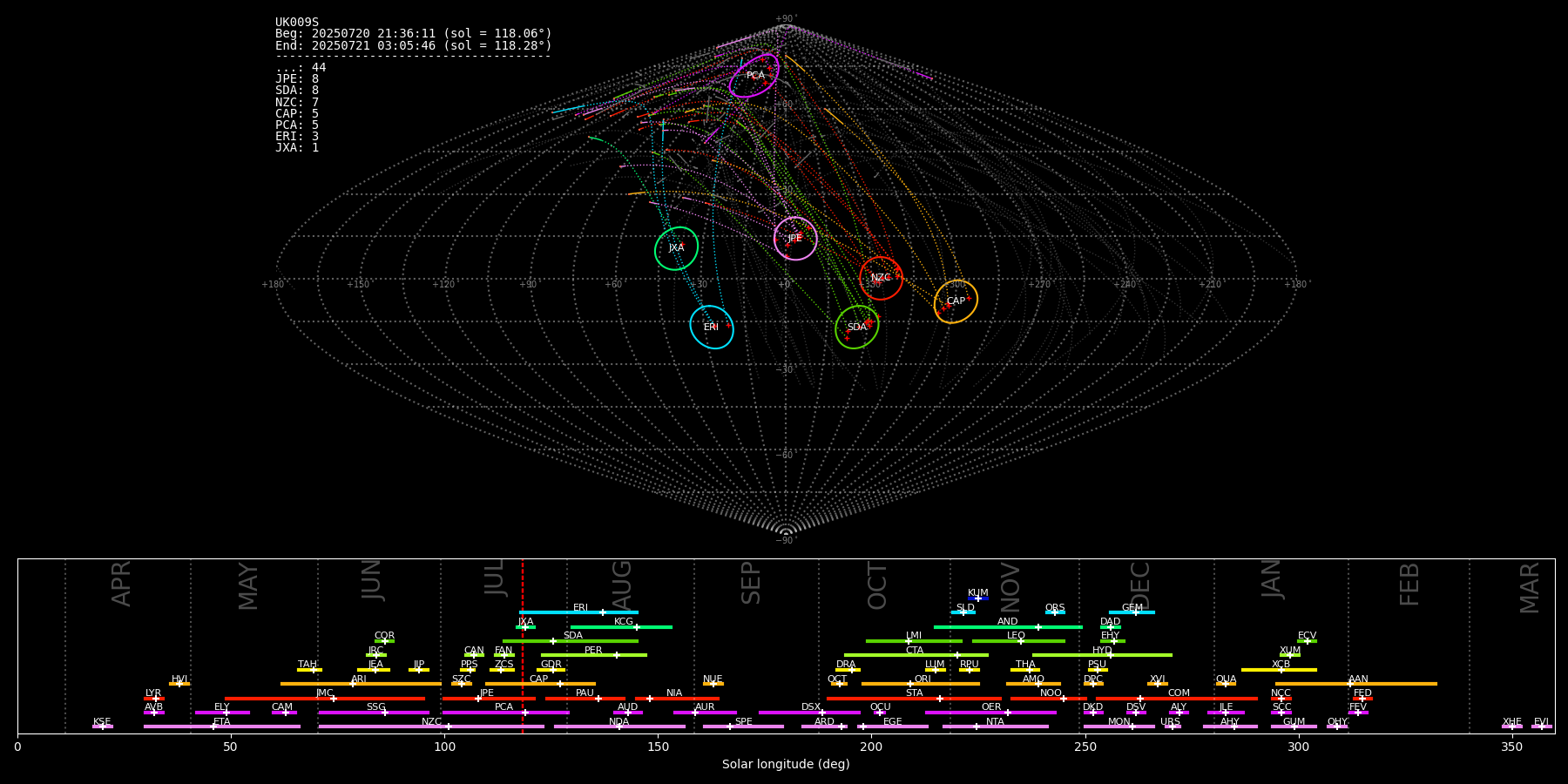Select the pink JPE radiant circle on sky map

coord(795,239)
